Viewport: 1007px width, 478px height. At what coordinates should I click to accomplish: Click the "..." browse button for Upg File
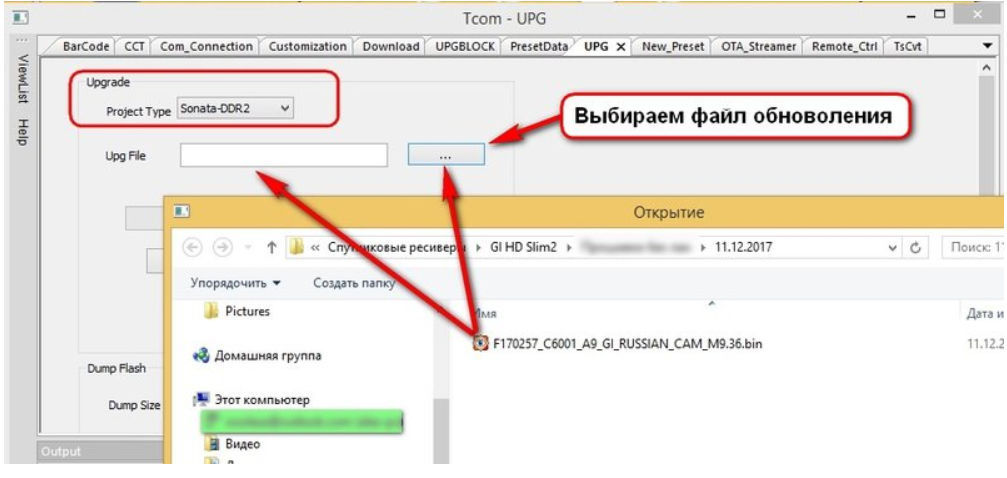click(x=446, y=155)
